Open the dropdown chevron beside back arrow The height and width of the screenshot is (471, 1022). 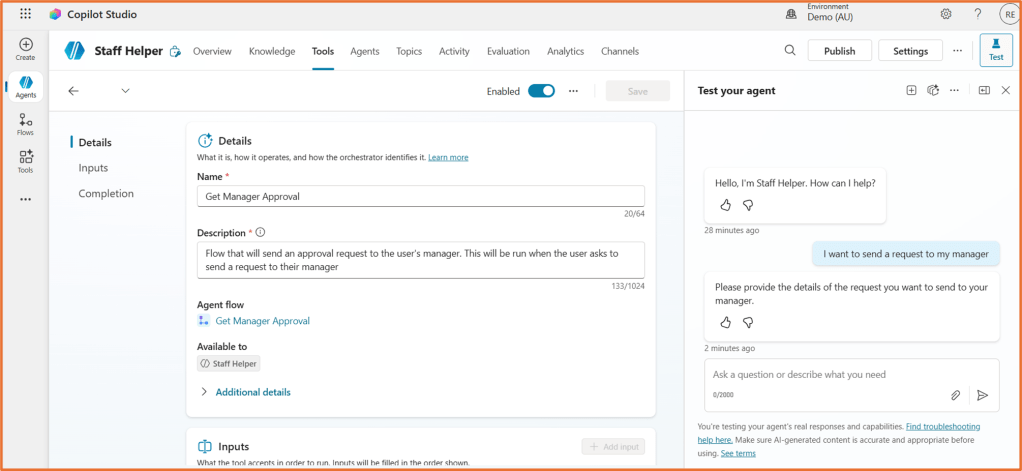[x=125, y=91]
